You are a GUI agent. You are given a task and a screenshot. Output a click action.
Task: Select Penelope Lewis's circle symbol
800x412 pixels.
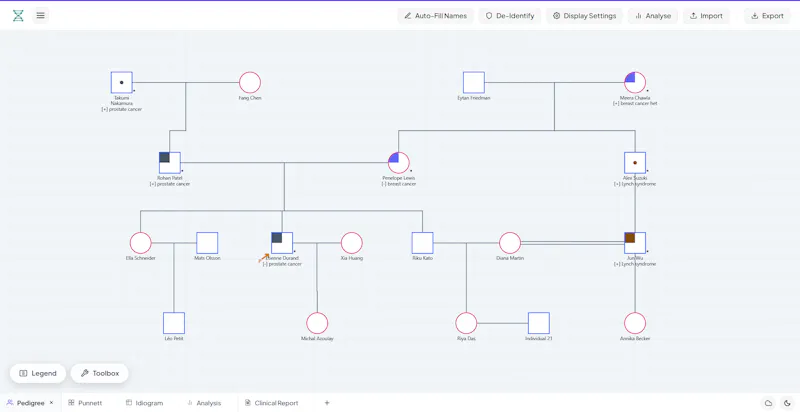(x=398, y=163)
